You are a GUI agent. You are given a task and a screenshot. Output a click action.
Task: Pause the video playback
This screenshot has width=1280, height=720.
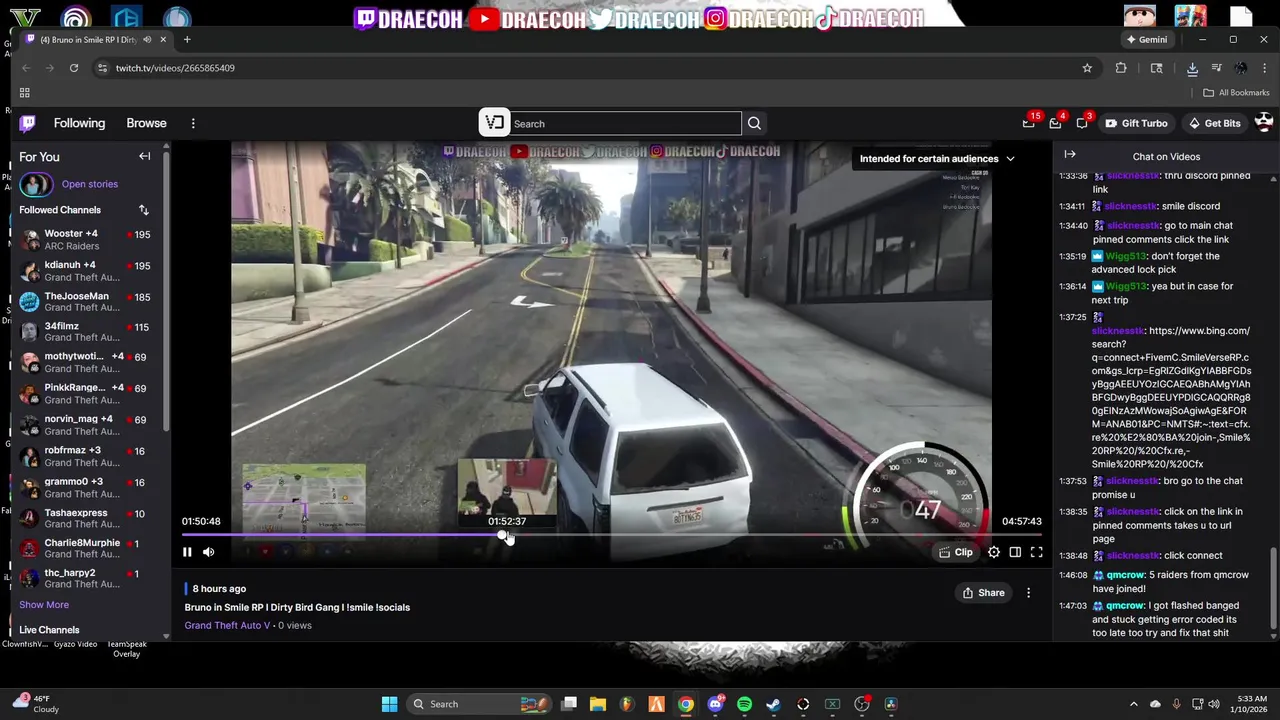point(187,552)
